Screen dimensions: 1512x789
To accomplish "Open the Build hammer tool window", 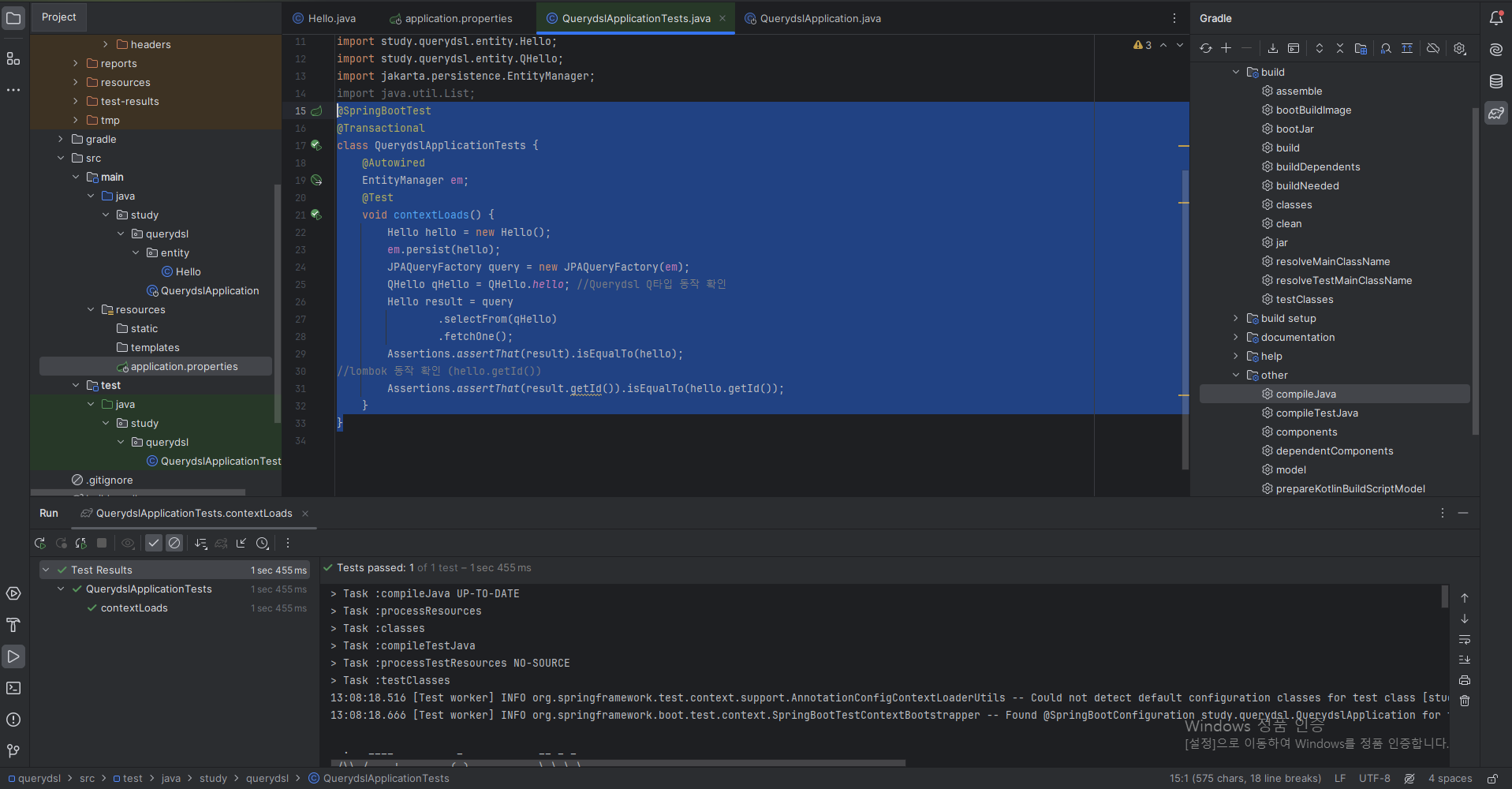I will [x=13, y=625].
